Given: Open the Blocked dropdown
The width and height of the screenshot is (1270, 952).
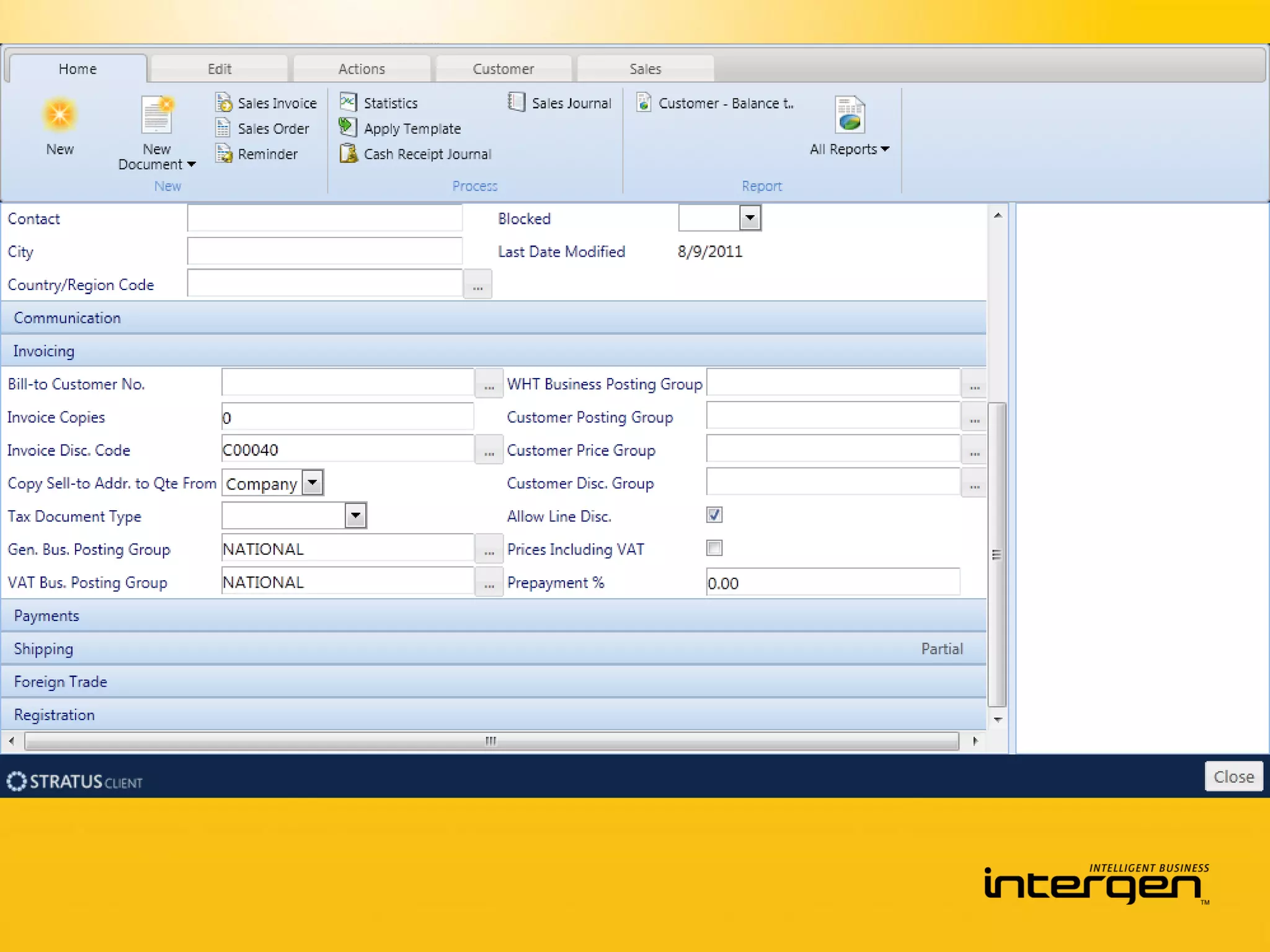Looking at the screenshot, I should (x=750, y=218).
